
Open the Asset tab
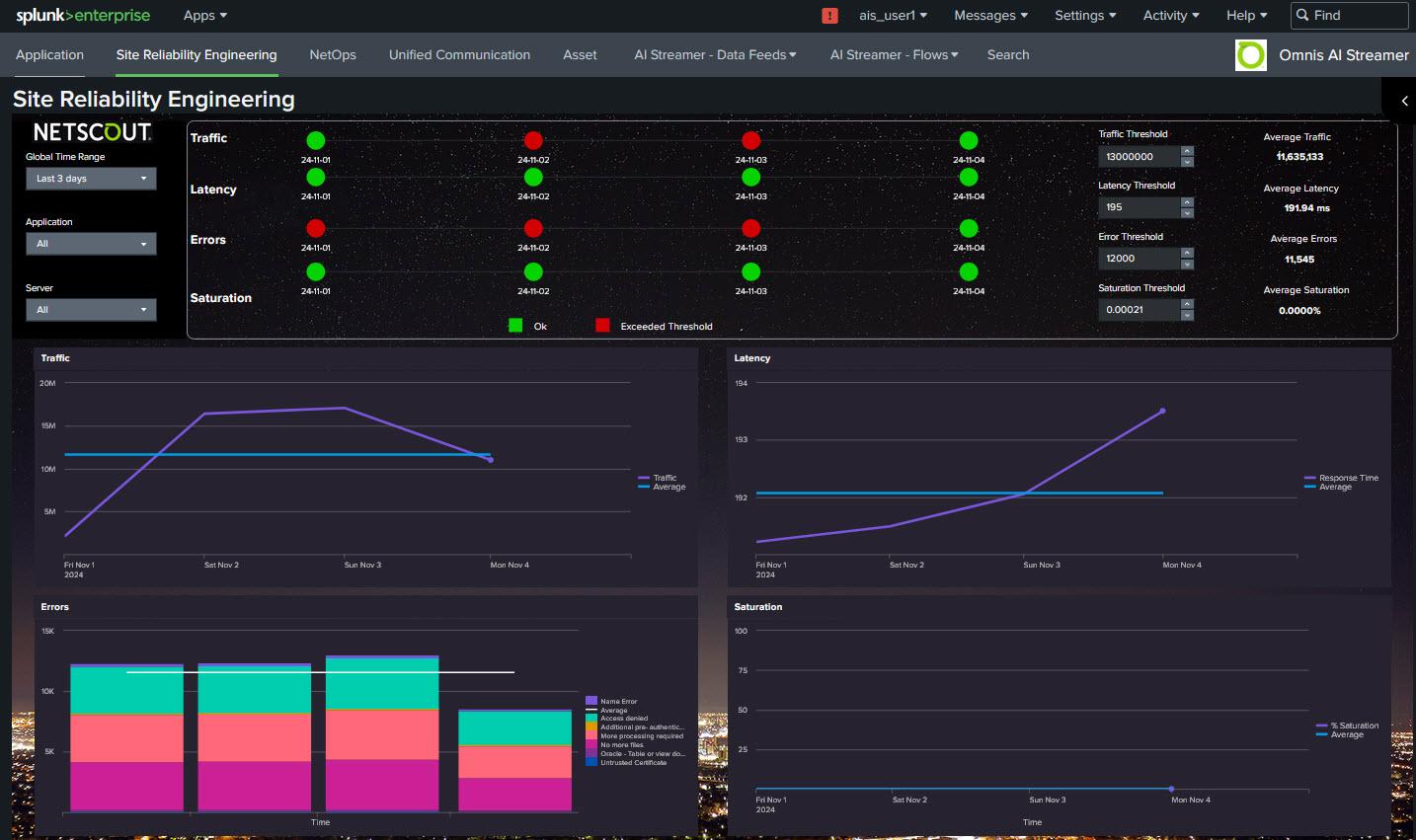(x=580, y=55)
